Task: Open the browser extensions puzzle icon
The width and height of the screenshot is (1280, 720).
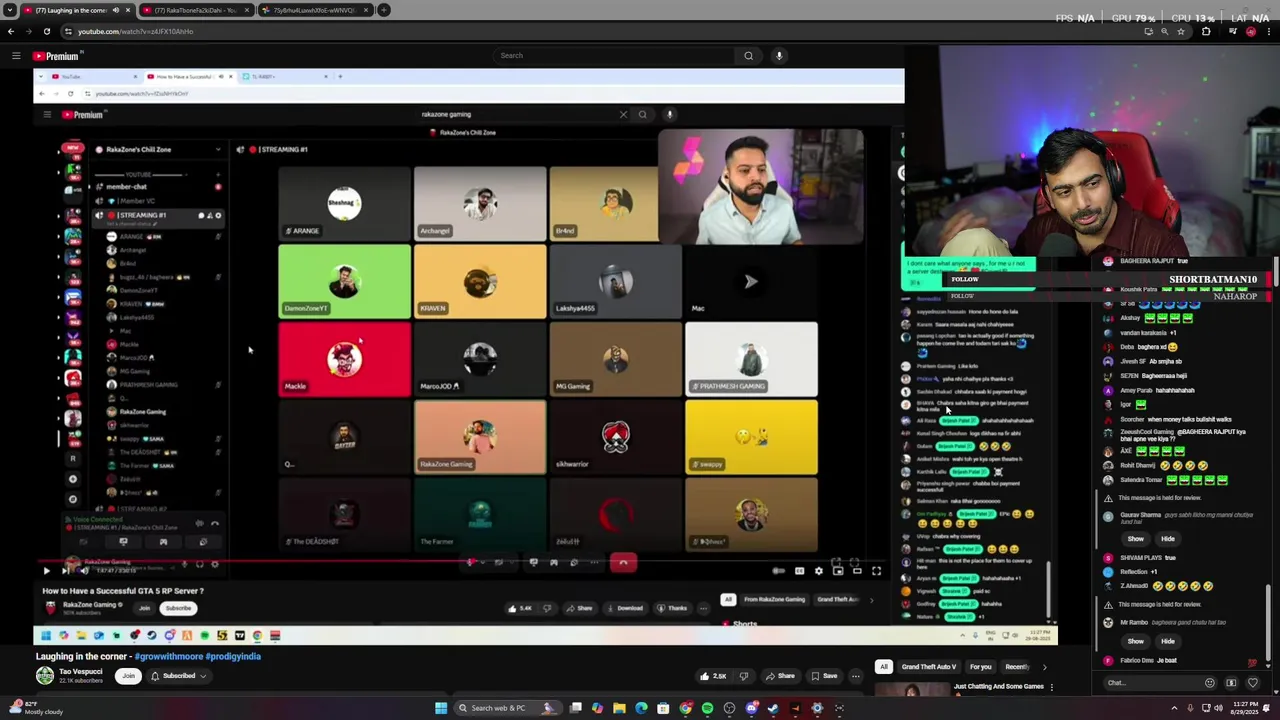Action: point(1206,31)
